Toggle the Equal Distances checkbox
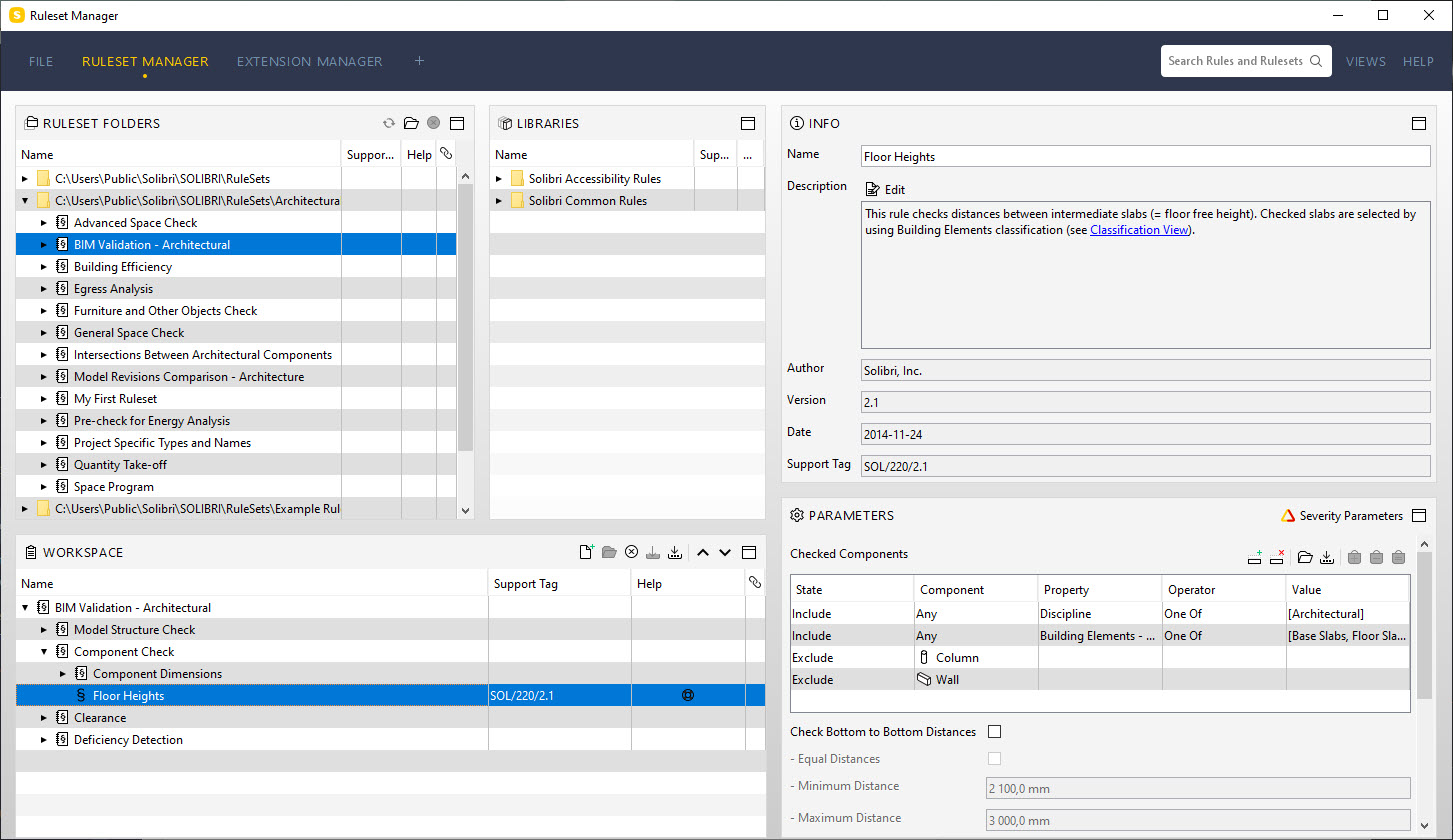This screenshot has height=840, width=1453. point(994,758)
